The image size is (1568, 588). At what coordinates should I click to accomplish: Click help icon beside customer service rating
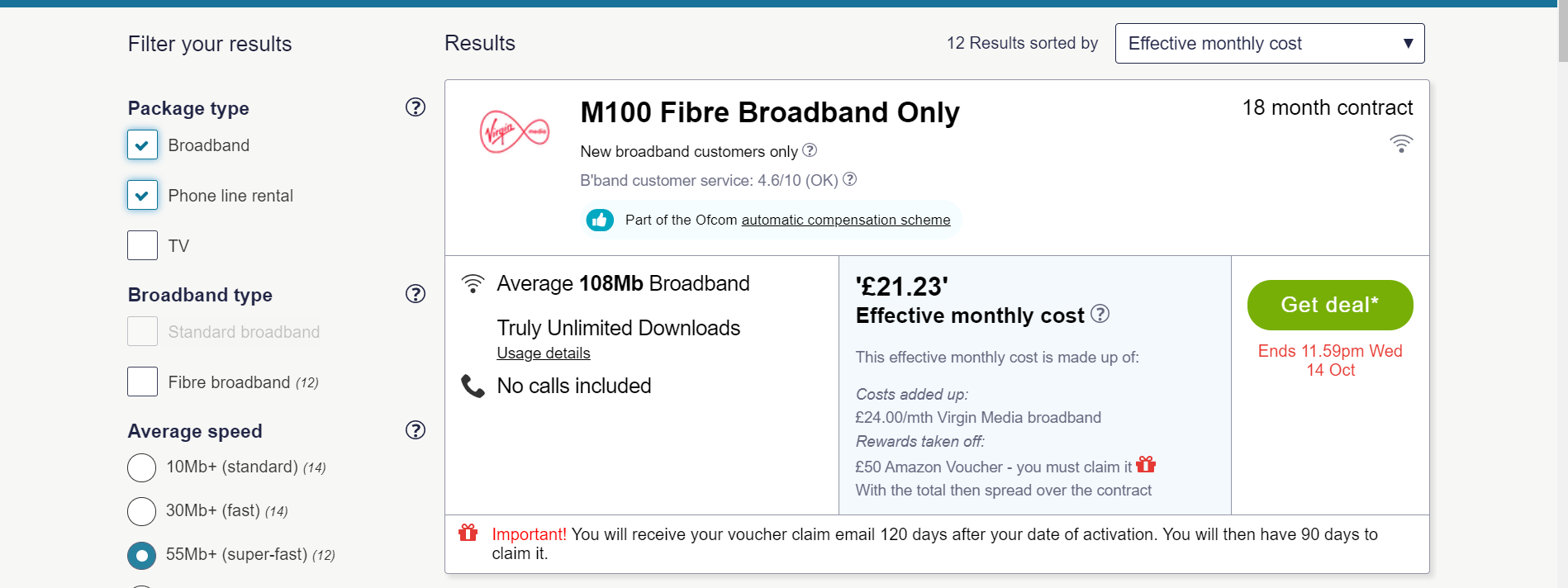click(x=849, y=179)
